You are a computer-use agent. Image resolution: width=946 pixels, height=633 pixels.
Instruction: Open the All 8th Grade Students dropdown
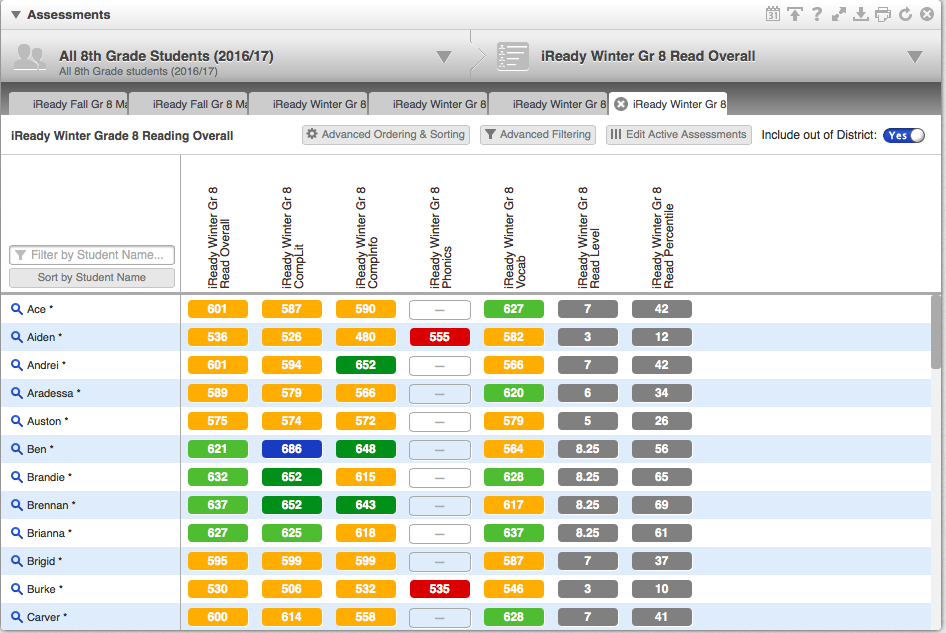tap(443, 57)
